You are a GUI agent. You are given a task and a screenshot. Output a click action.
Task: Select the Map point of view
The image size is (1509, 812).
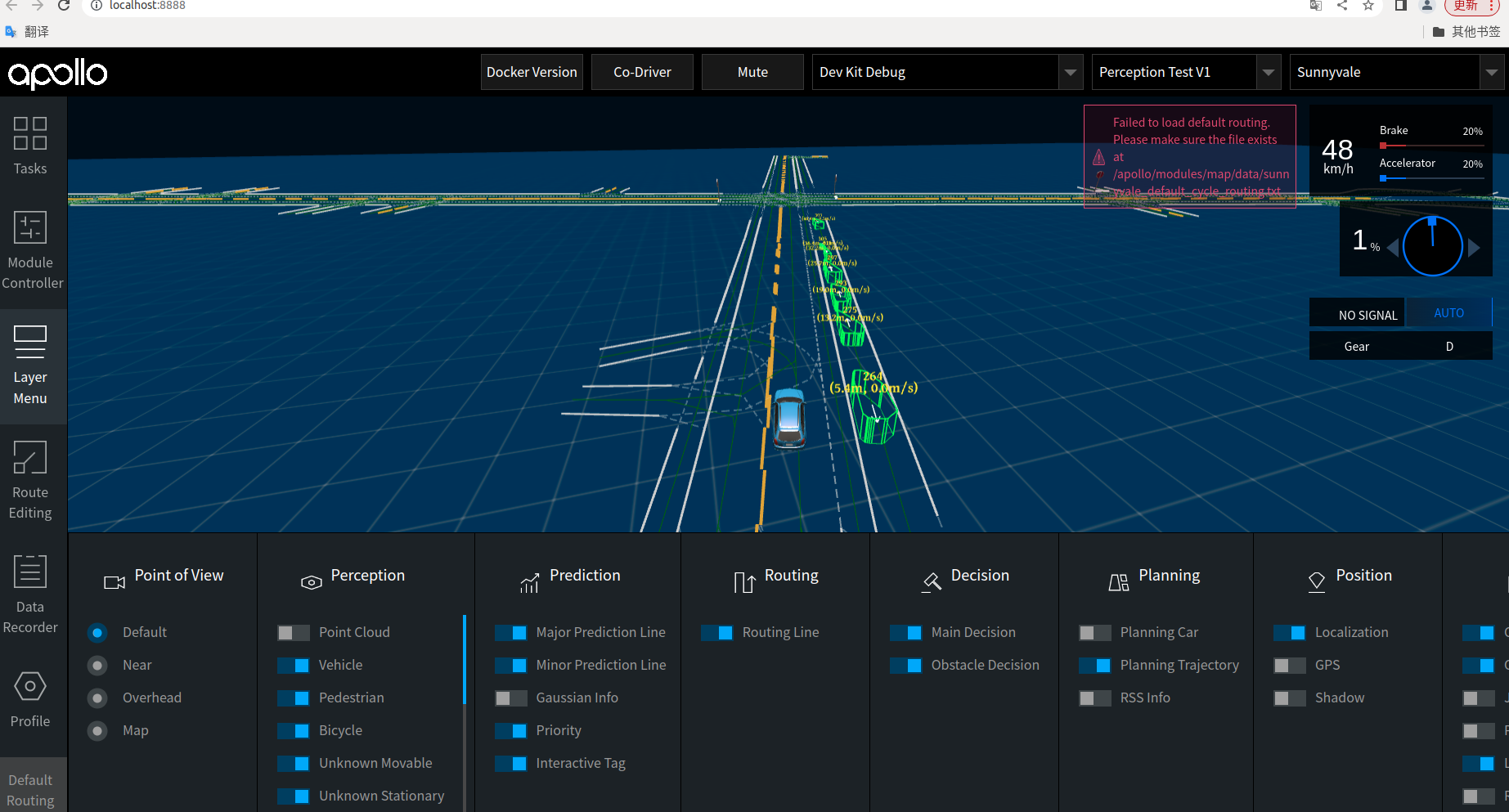pyautogui.click(x=97, y=731)
